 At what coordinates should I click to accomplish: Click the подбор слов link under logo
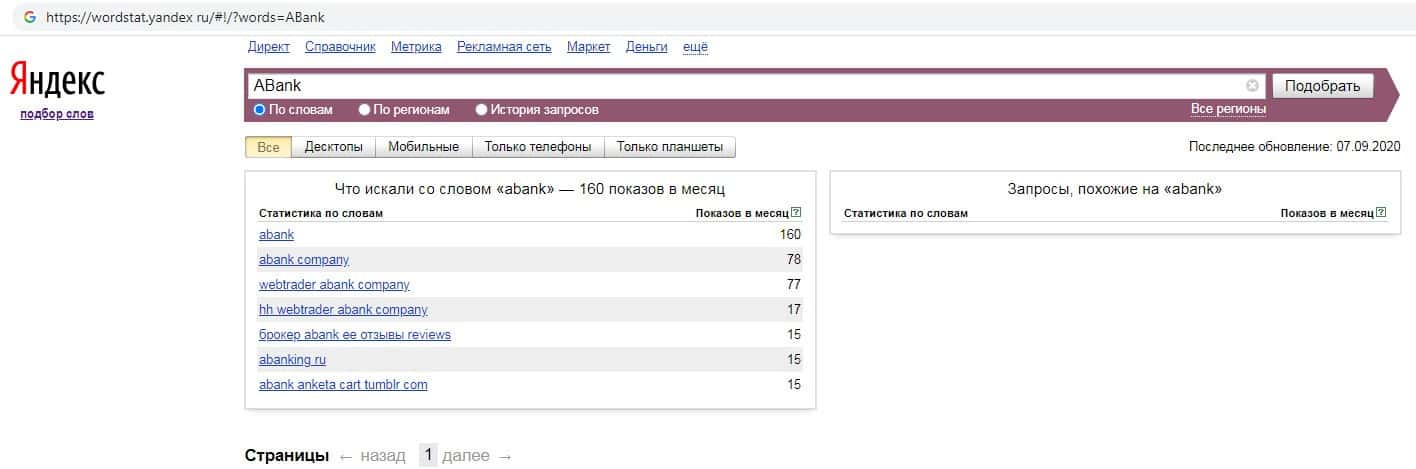56,114
